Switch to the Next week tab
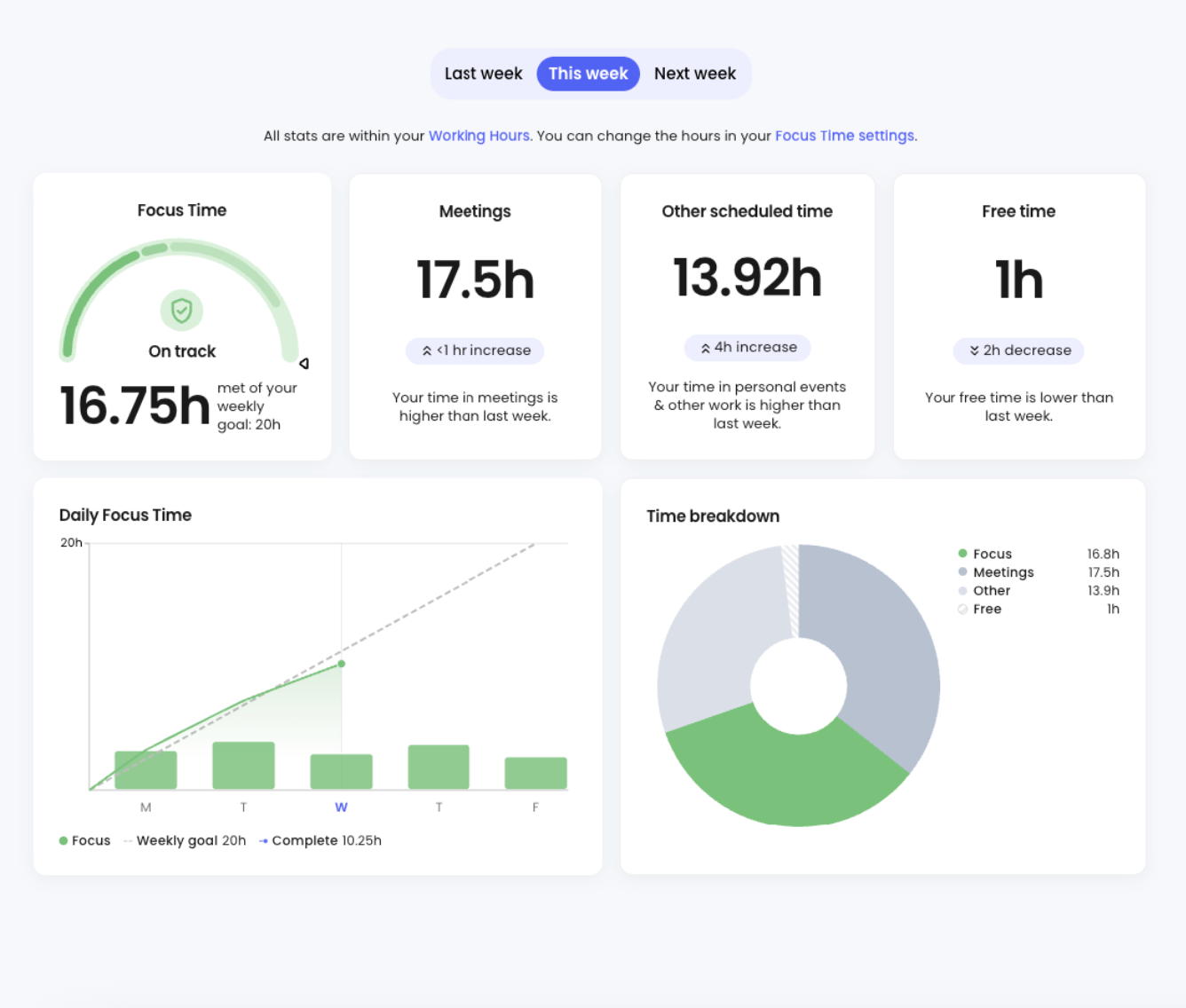The width and height of the screenshot is (1186, 1008). coord(695,74)
